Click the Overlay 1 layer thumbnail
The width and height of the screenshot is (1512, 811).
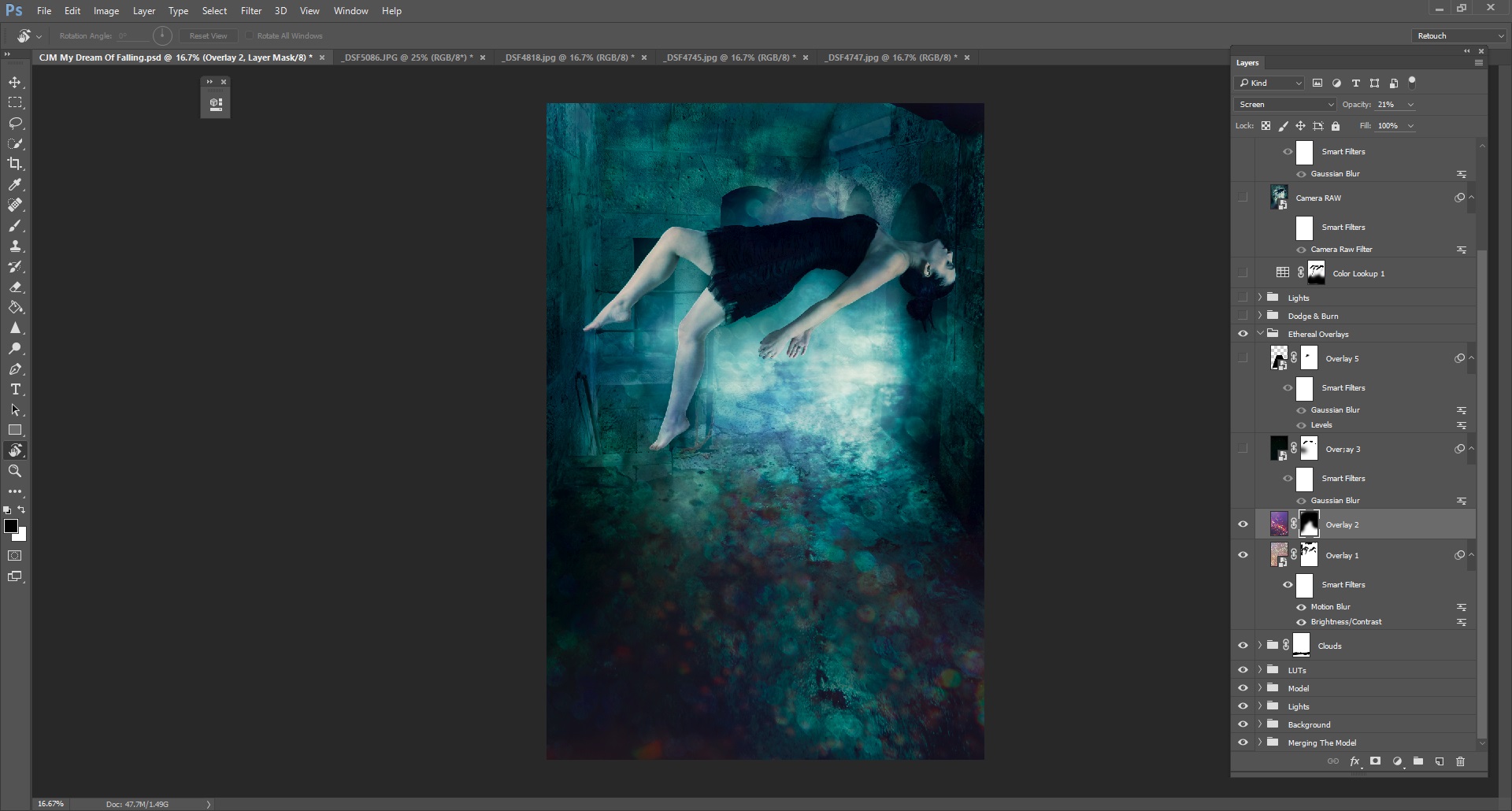click(1280, 554)
